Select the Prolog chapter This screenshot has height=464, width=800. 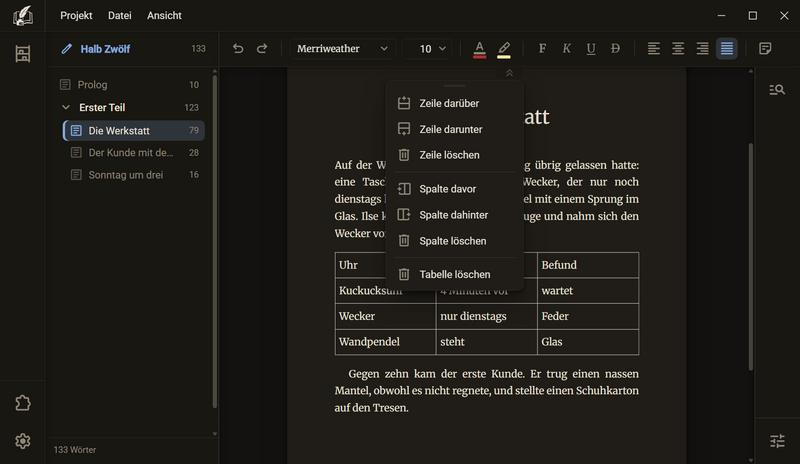coord(130,85)
